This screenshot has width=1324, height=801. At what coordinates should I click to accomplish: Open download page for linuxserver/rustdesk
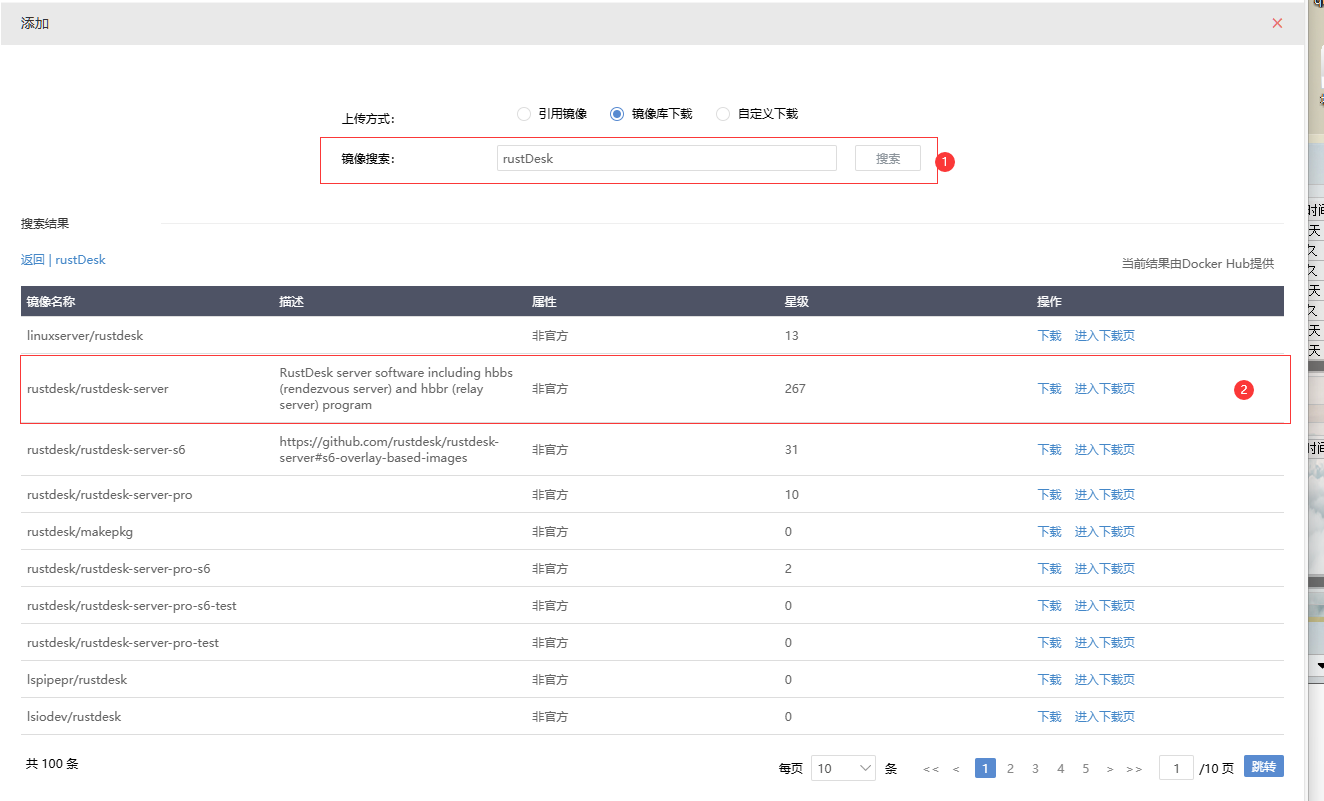pyautogui.click(x=1104, y=336)
